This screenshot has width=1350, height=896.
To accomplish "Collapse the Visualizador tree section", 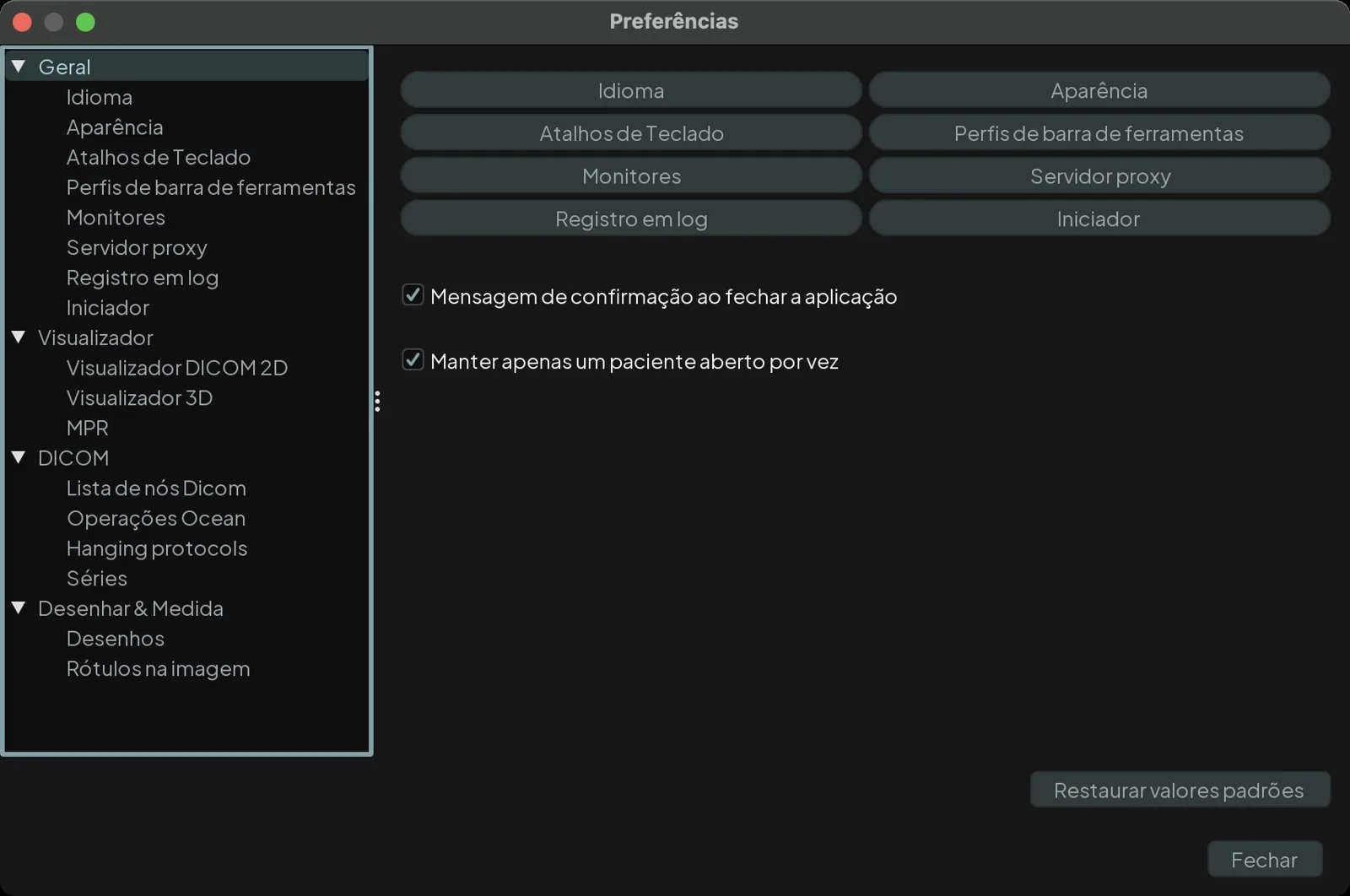I will pyautogui.click(x=19, y=337).
